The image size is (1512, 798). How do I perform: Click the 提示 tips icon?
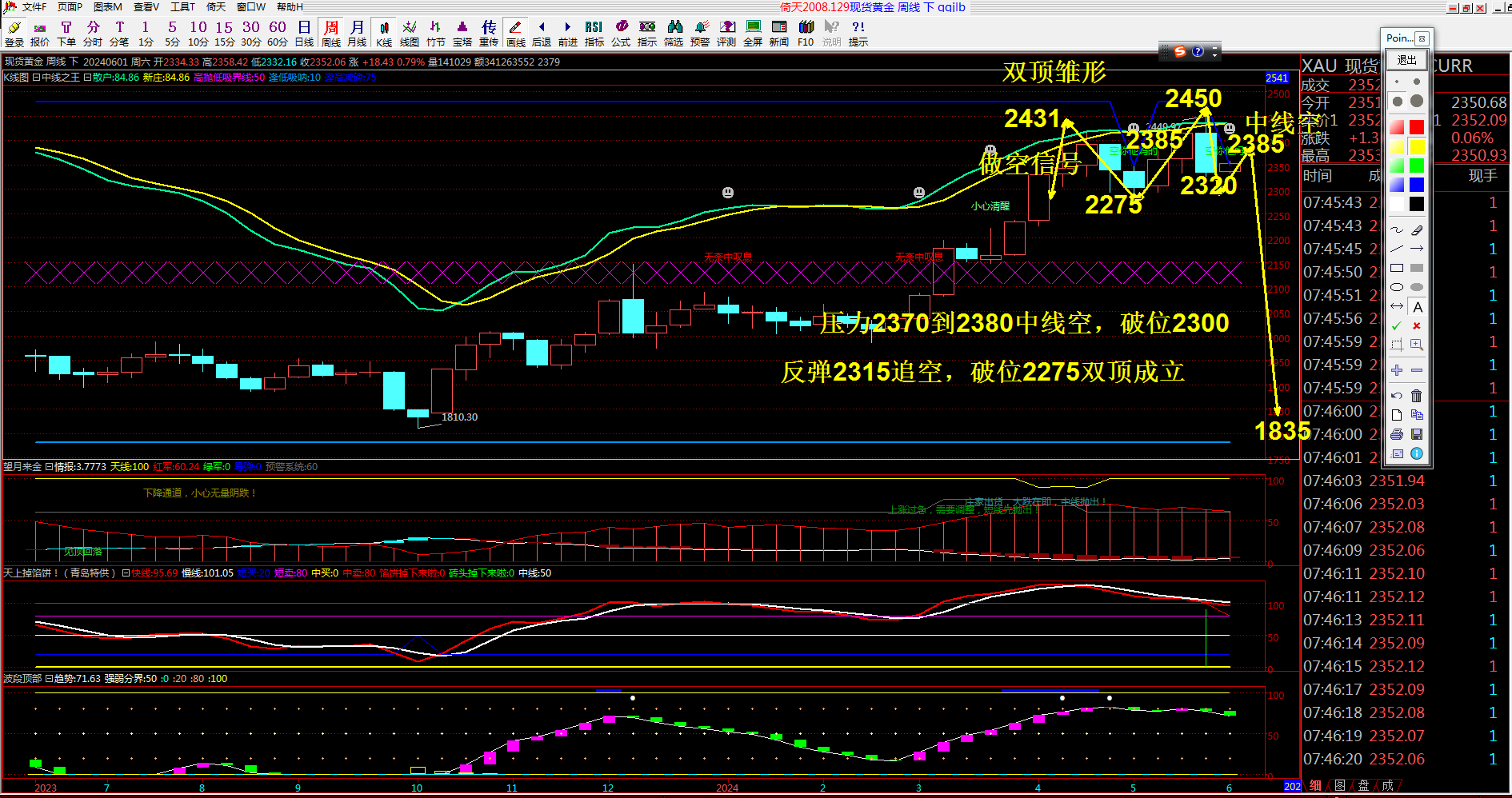click(x=858, y=34)
